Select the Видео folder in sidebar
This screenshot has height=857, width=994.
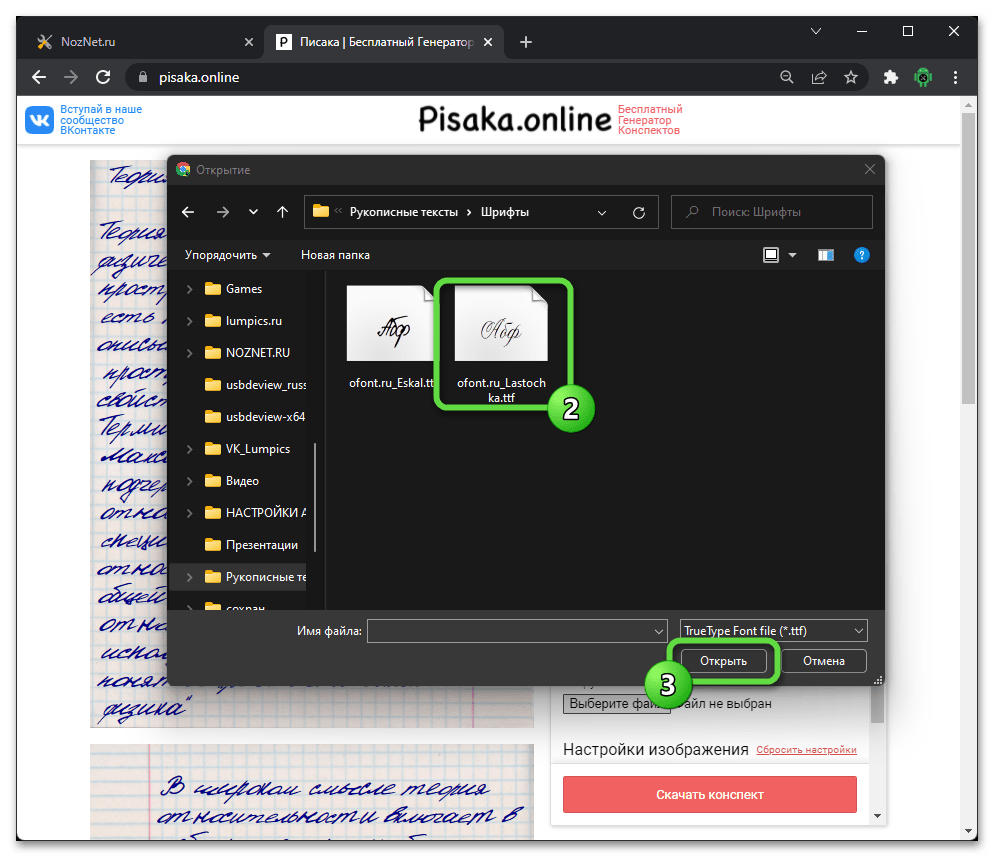(x=242, y=481)
